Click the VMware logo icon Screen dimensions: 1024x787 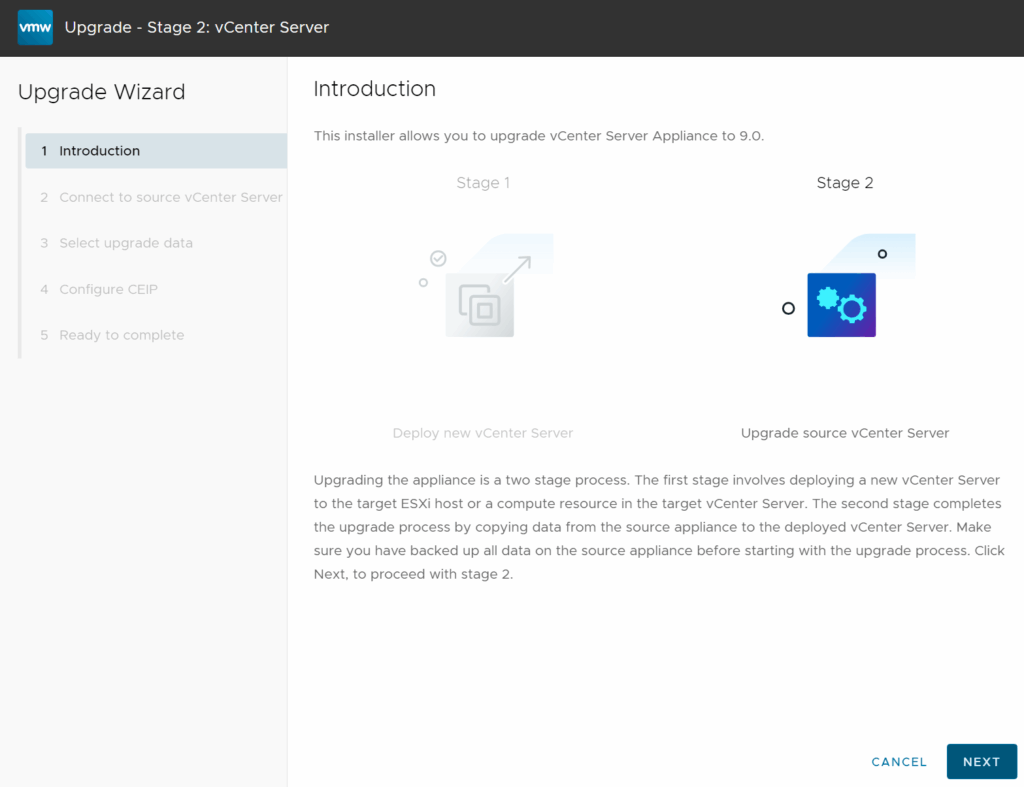(x=35, y=27)
